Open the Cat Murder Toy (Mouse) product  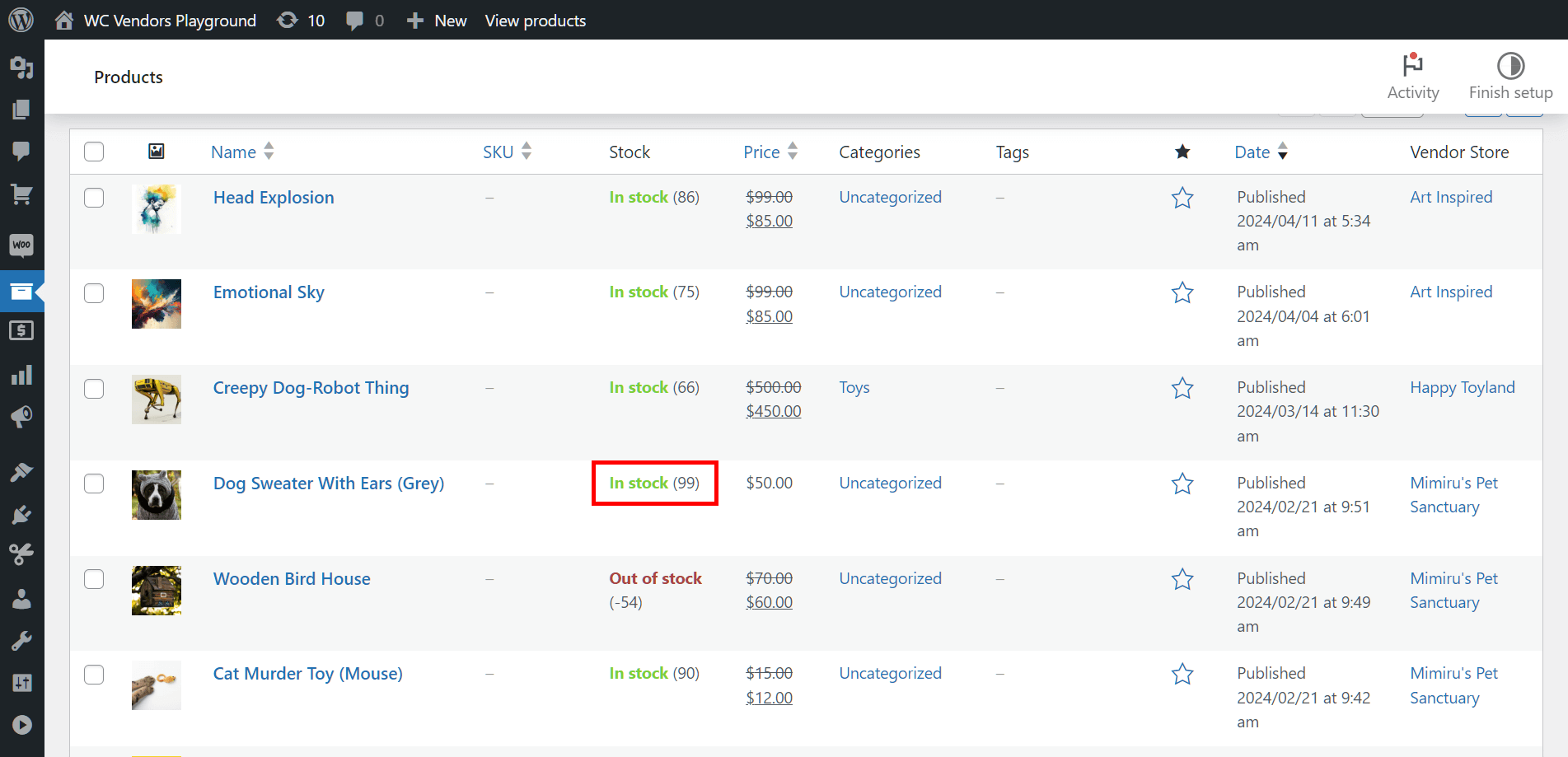[308, 674]
